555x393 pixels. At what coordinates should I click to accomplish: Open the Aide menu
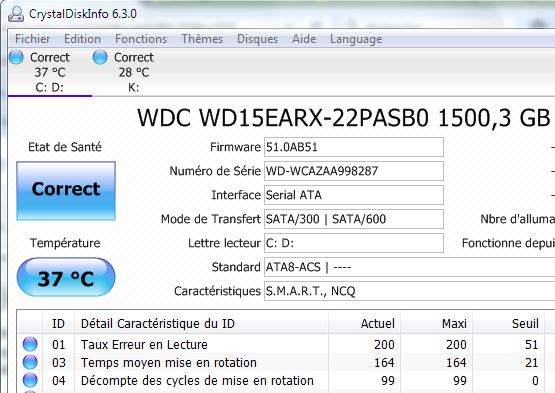[304, 39]
